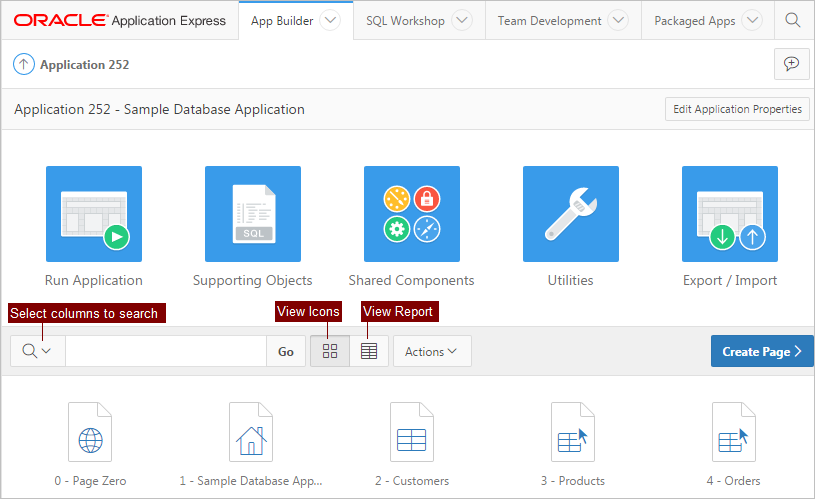This screenshot has width=815, height=499.
Task: Switch to View Icons mode
Action: (330, 351)
